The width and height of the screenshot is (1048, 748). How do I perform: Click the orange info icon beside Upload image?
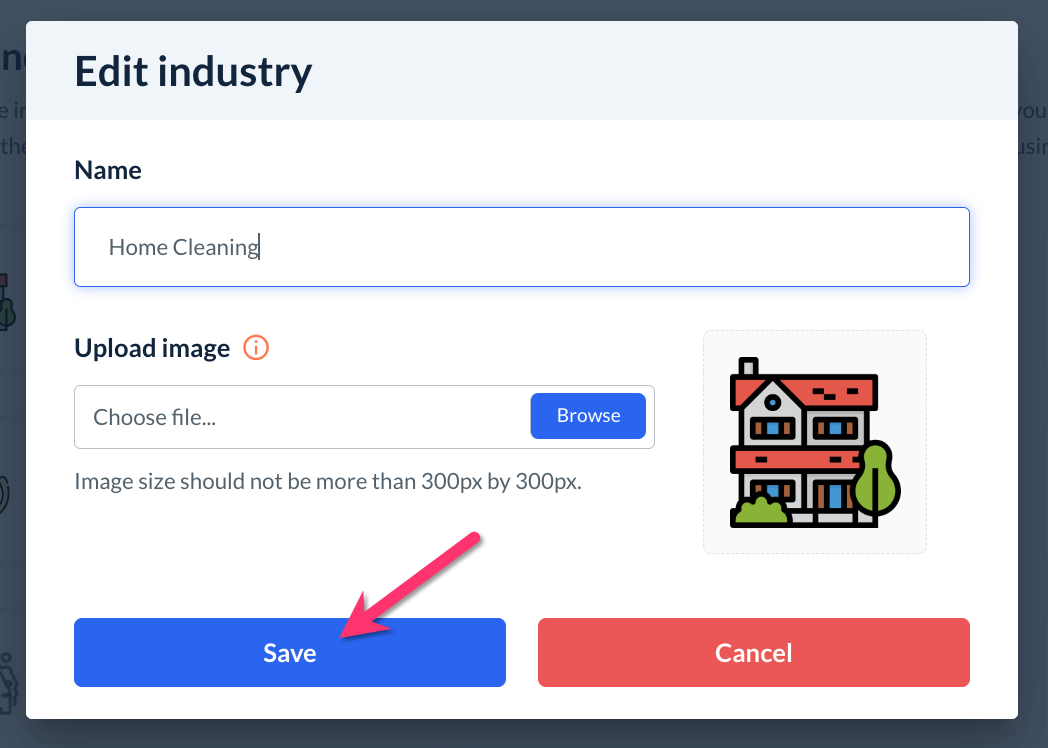point(257,348)
